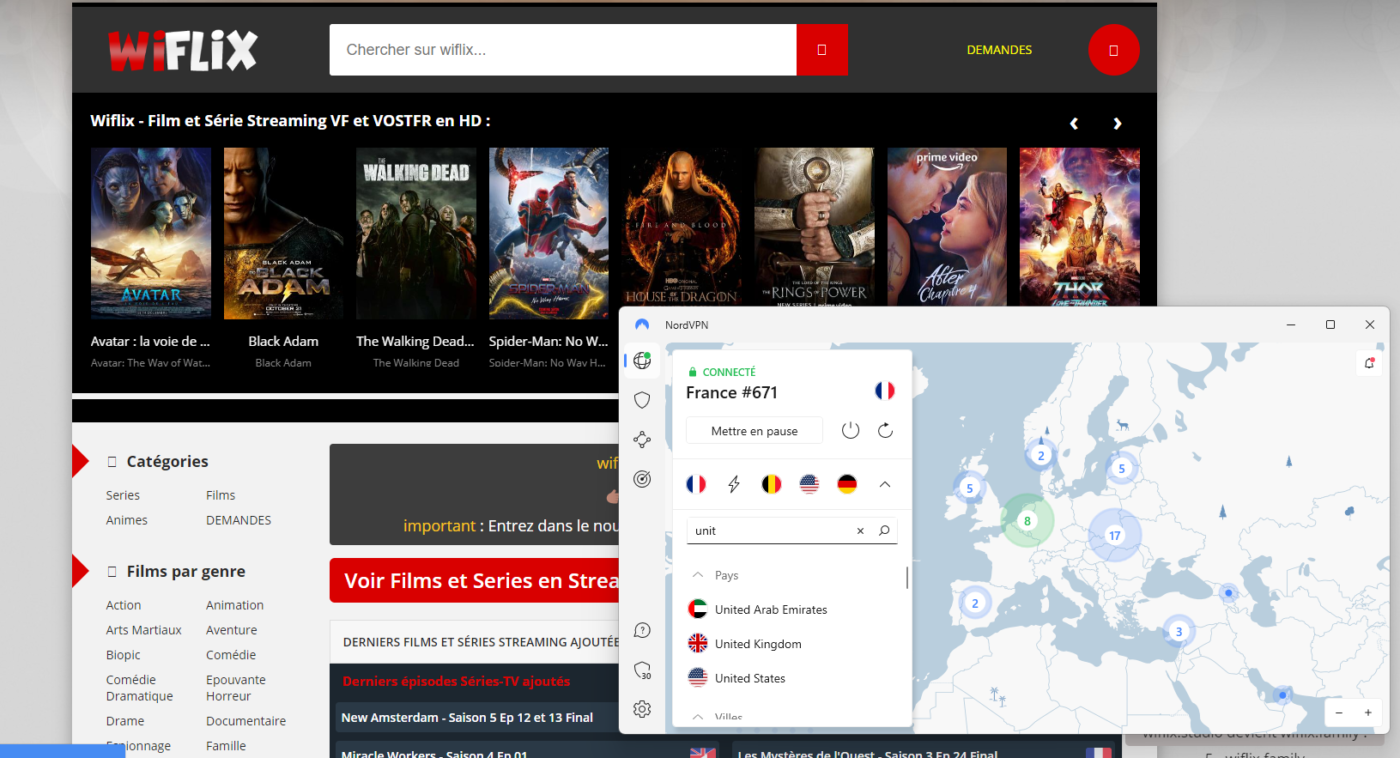
Task: Click the magnifier in NordVPN search box
Action: coord(884,531)
